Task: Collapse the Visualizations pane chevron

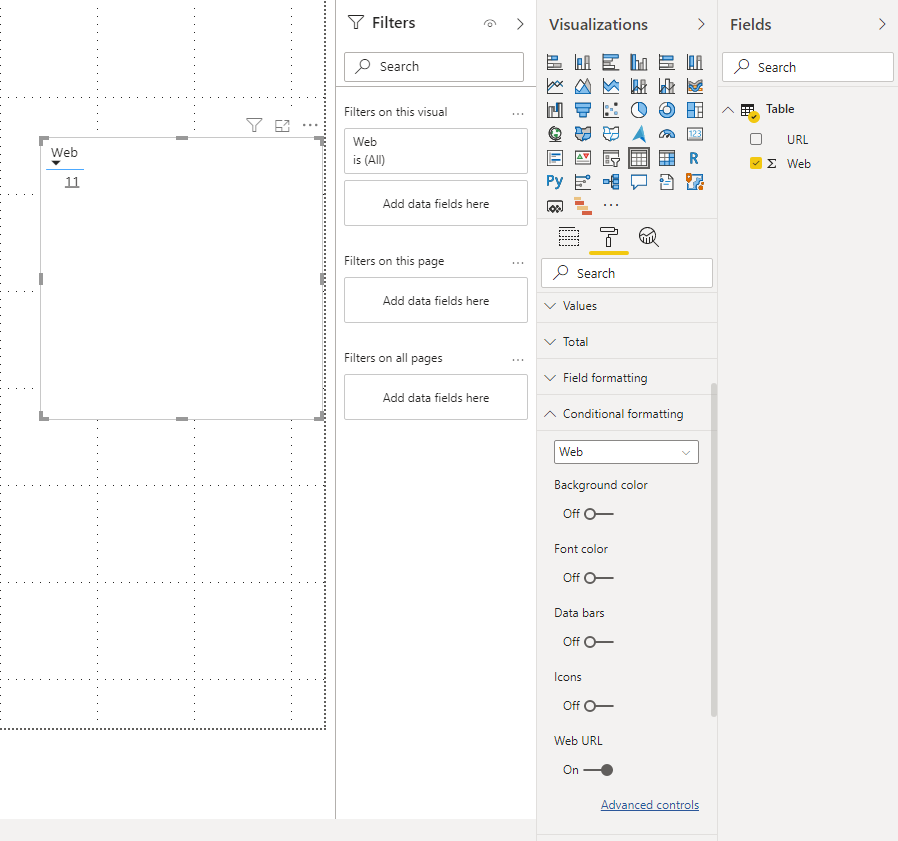Action: [701, 24]
